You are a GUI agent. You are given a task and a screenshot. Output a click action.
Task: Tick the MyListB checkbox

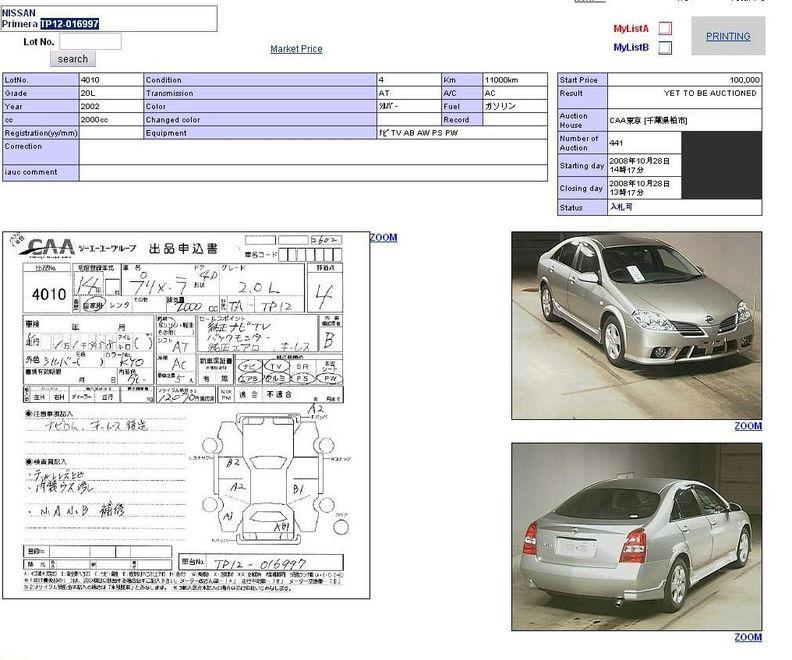click(665, 47)
